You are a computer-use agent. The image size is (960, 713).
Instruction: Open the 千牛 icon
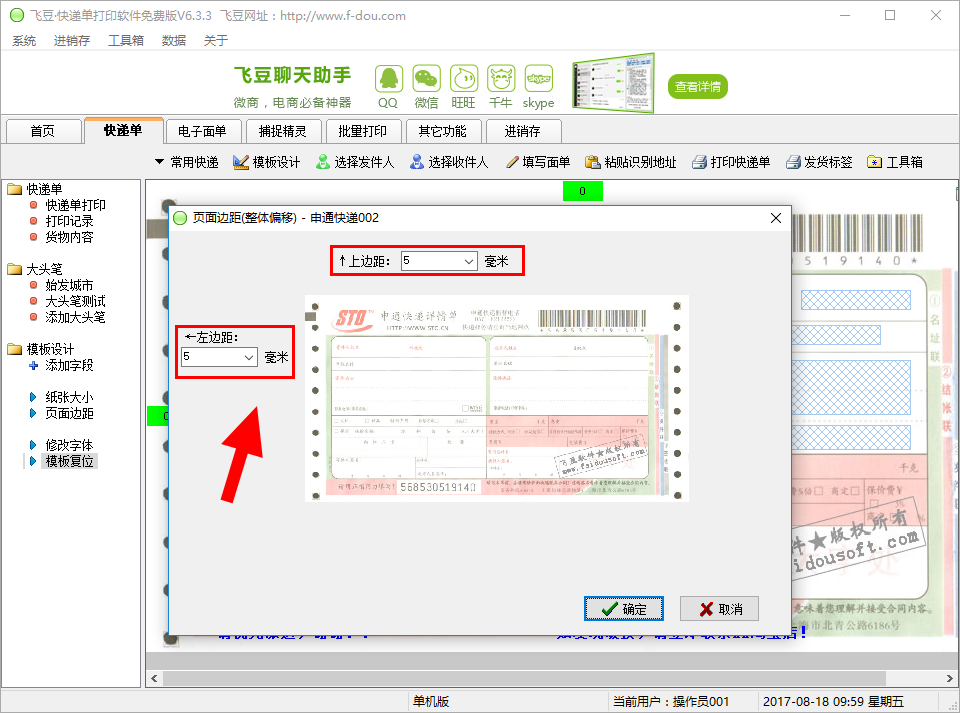[x=501, y=79]
